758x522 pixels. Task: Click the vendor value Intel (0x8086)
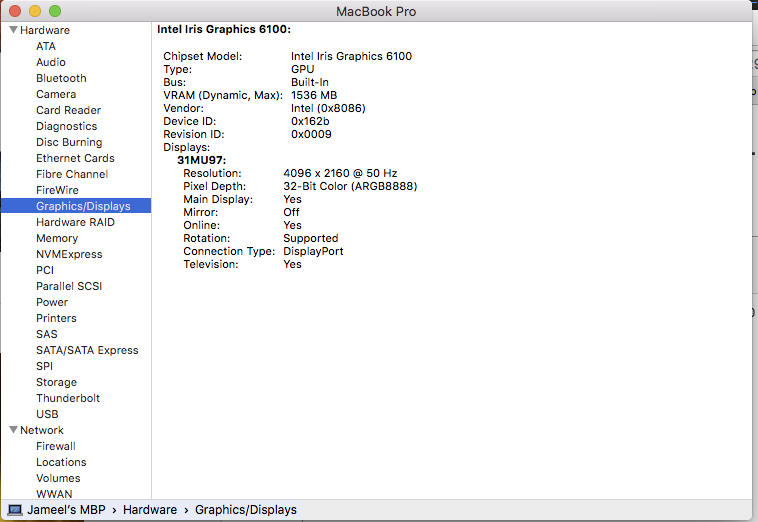(328, 108)
